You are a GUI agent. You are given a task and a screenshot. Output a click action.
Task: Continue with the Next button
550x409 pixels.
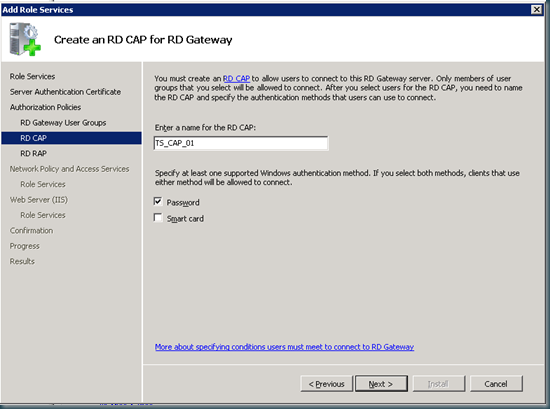381,384
